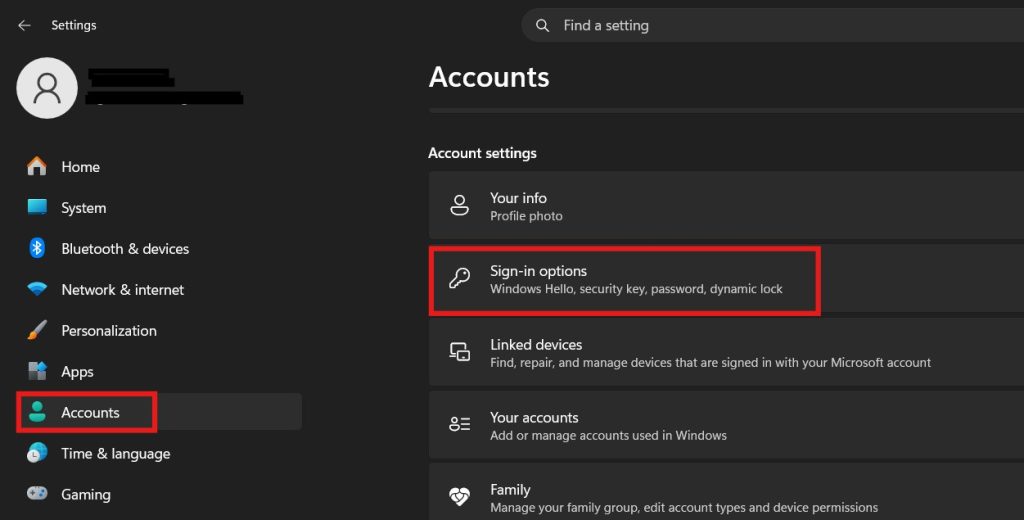
Task: Click the Sign-in options key icon
Action: (x=460, y=278)
